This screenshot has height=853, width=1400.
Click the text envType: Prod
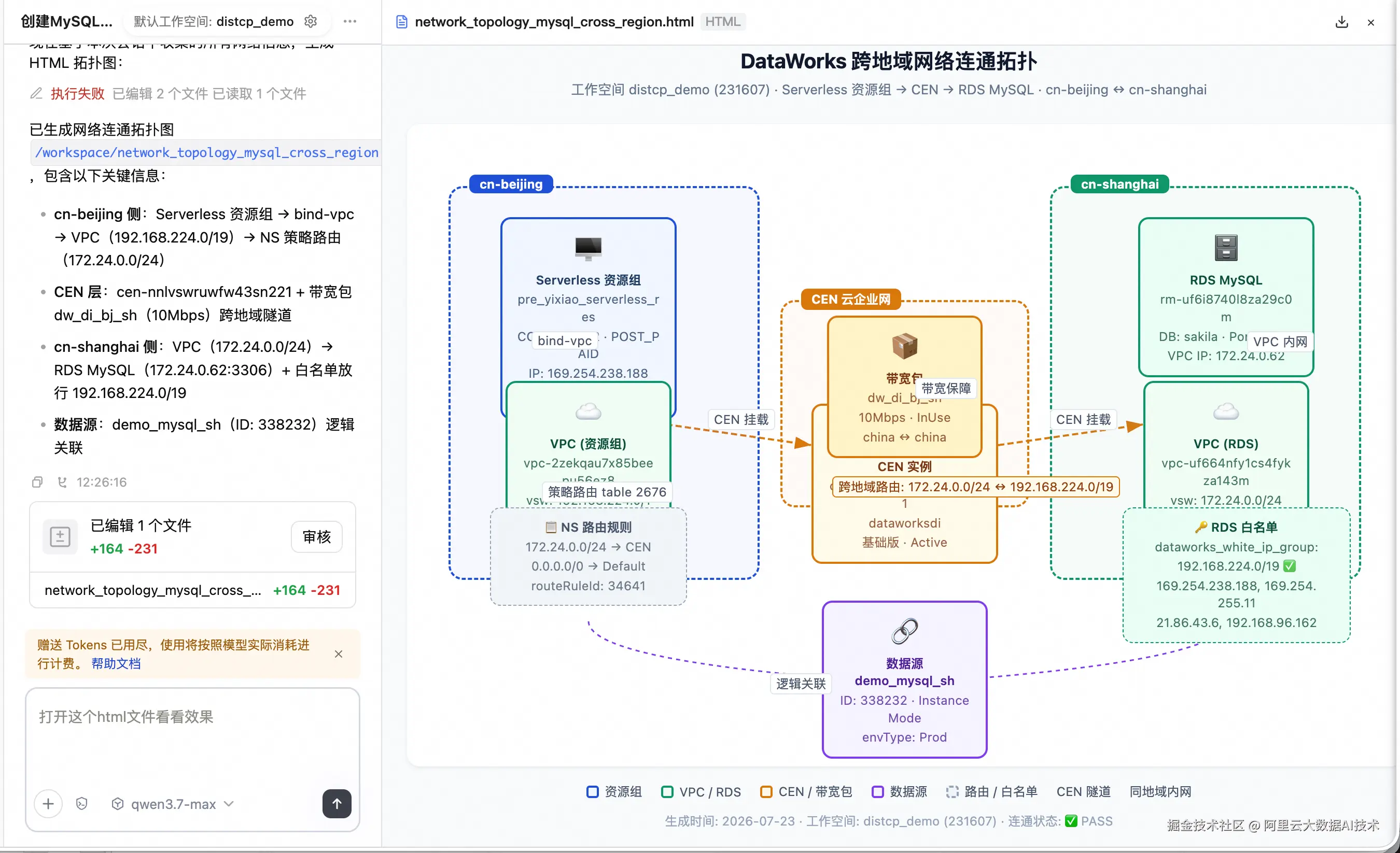[904, 737]
